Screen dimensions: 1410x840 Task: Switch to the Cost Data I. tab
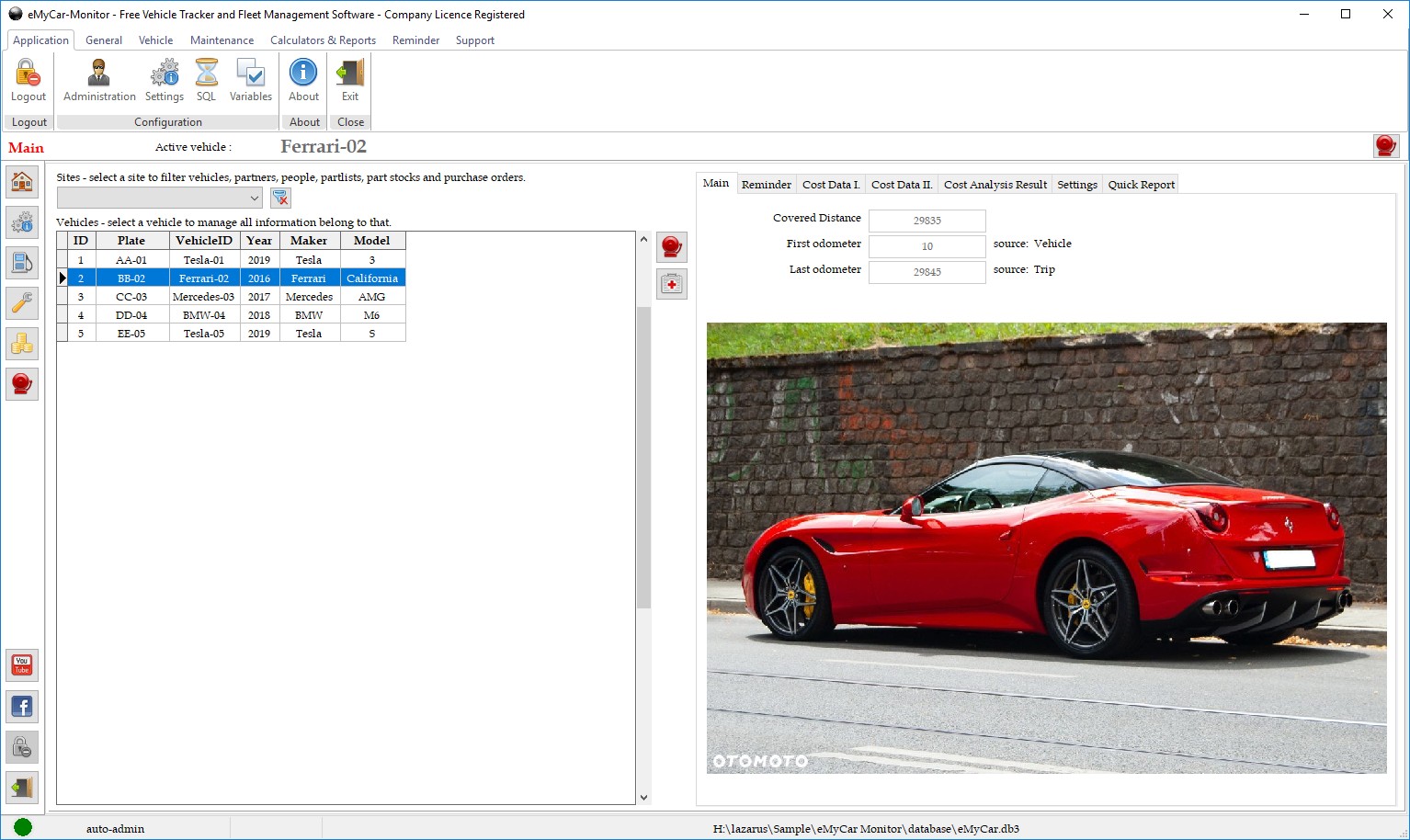[x=830, y=184]
